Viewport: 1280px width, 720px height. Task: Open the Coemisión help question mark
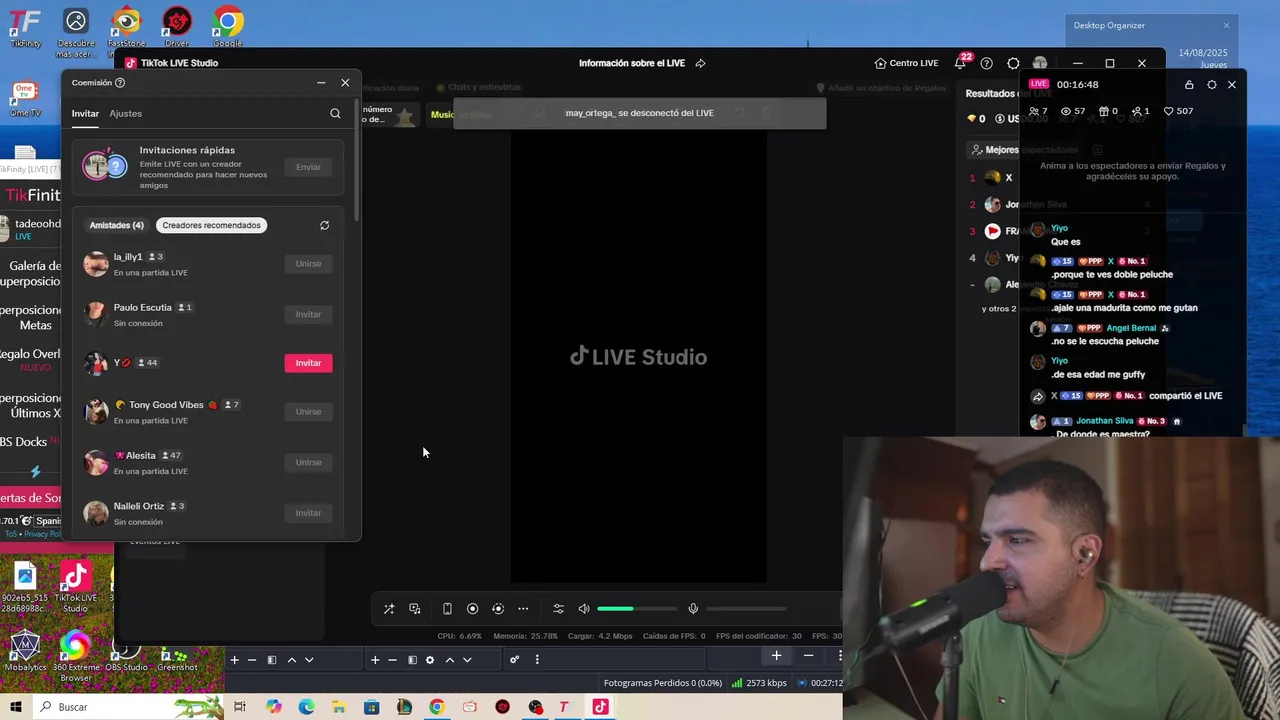tap(120, 83)
